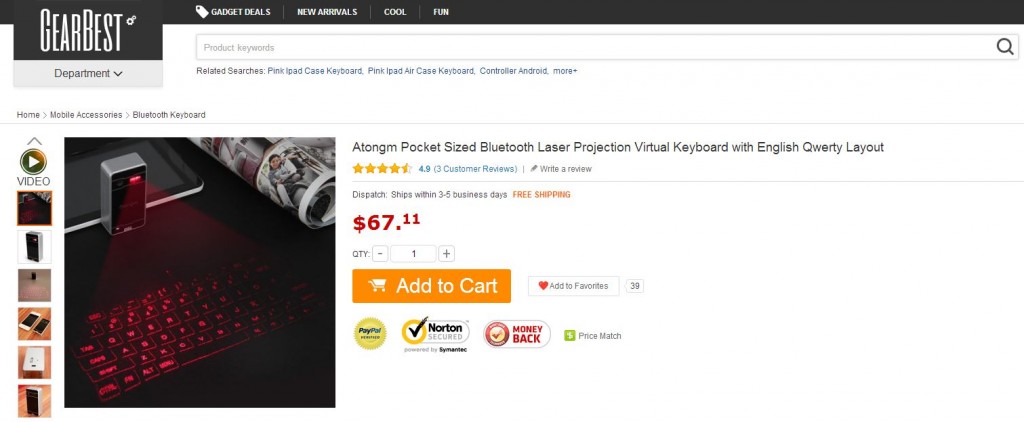Open the 3 Customer Reviews link

pyautogui.click(x=475, y=169)
